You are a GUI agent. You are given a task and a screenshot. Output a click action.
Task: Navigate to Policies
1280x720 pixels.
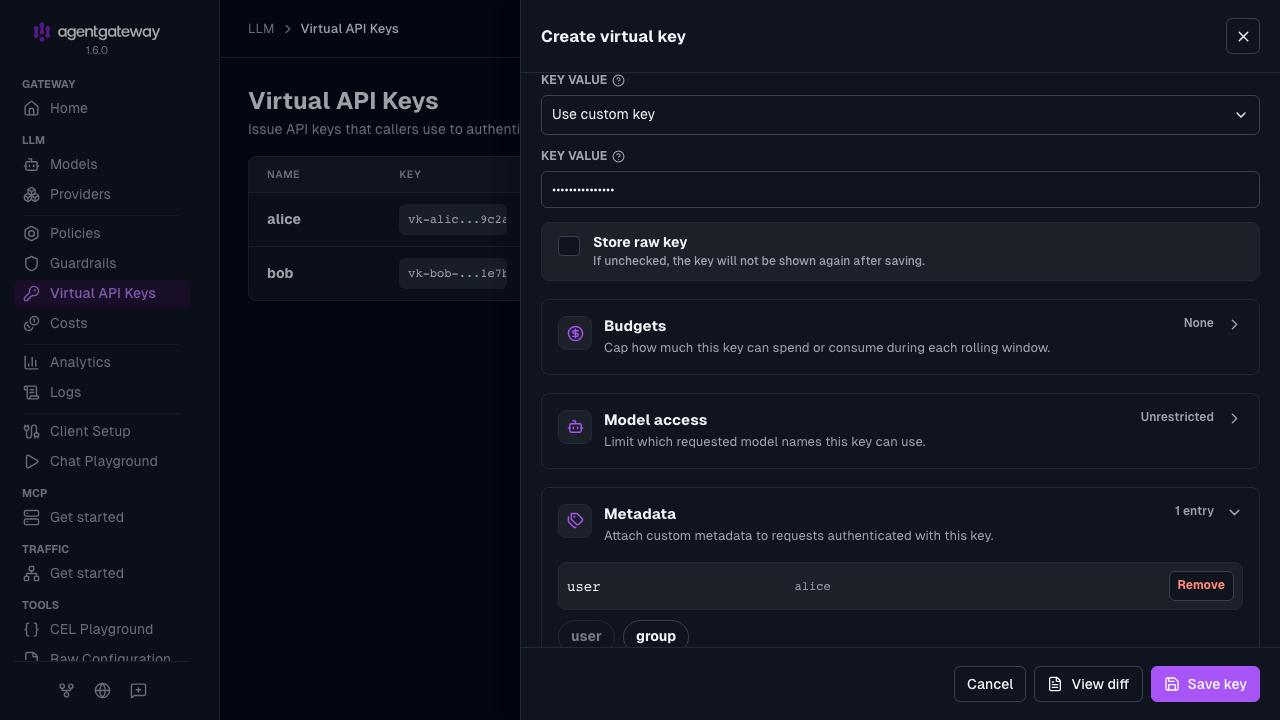pyautogui.click(x=102, y=233)
